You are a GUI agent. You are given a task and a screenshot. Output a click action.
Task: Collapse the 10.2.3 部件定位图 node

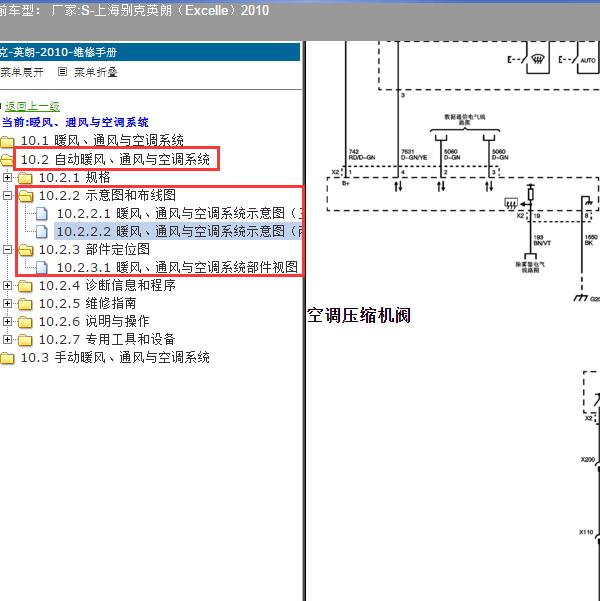tap(7, 250)
